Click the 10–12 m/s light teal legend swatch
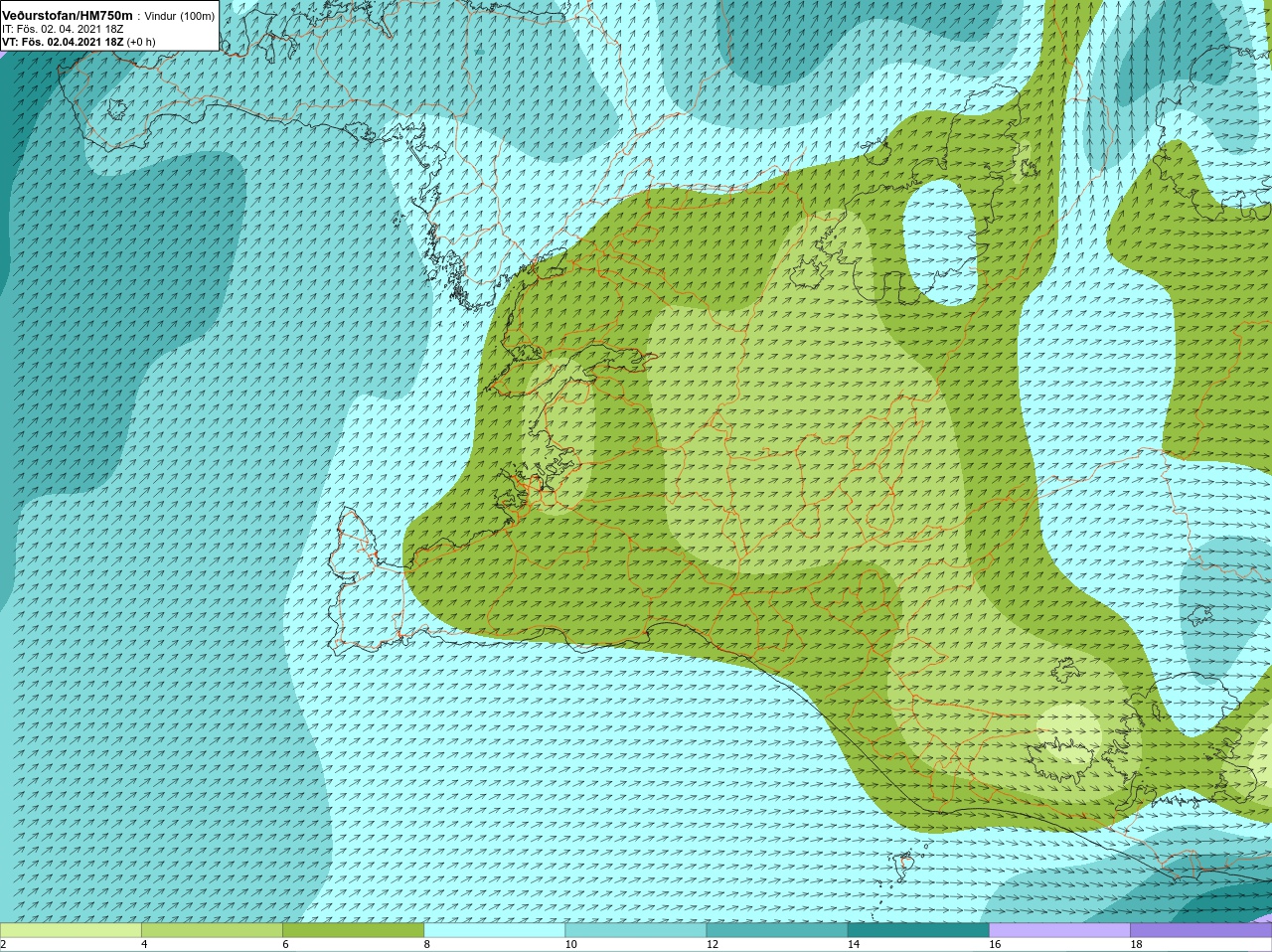The width and height of the screenshot is (1272, 952). point(637,930)
